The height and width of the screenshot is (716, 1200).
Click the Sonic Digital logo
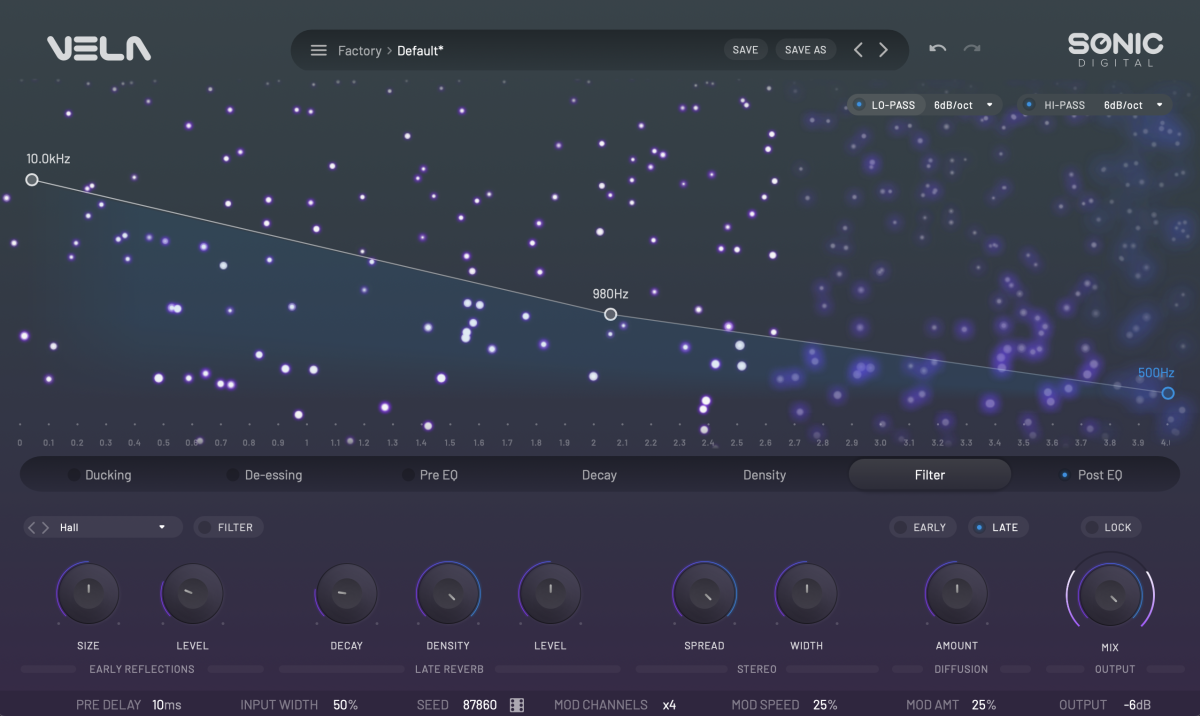(x=1115, y=49)
